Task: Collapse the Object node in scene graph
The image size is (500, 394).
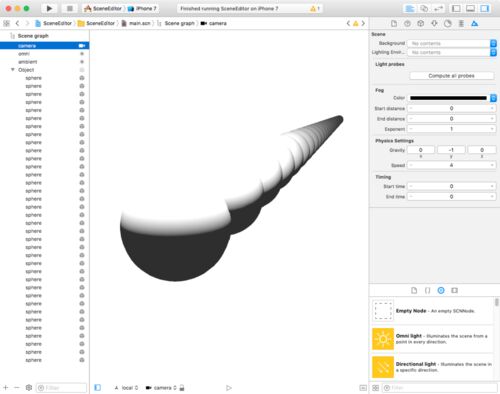Action: [13, 70]
